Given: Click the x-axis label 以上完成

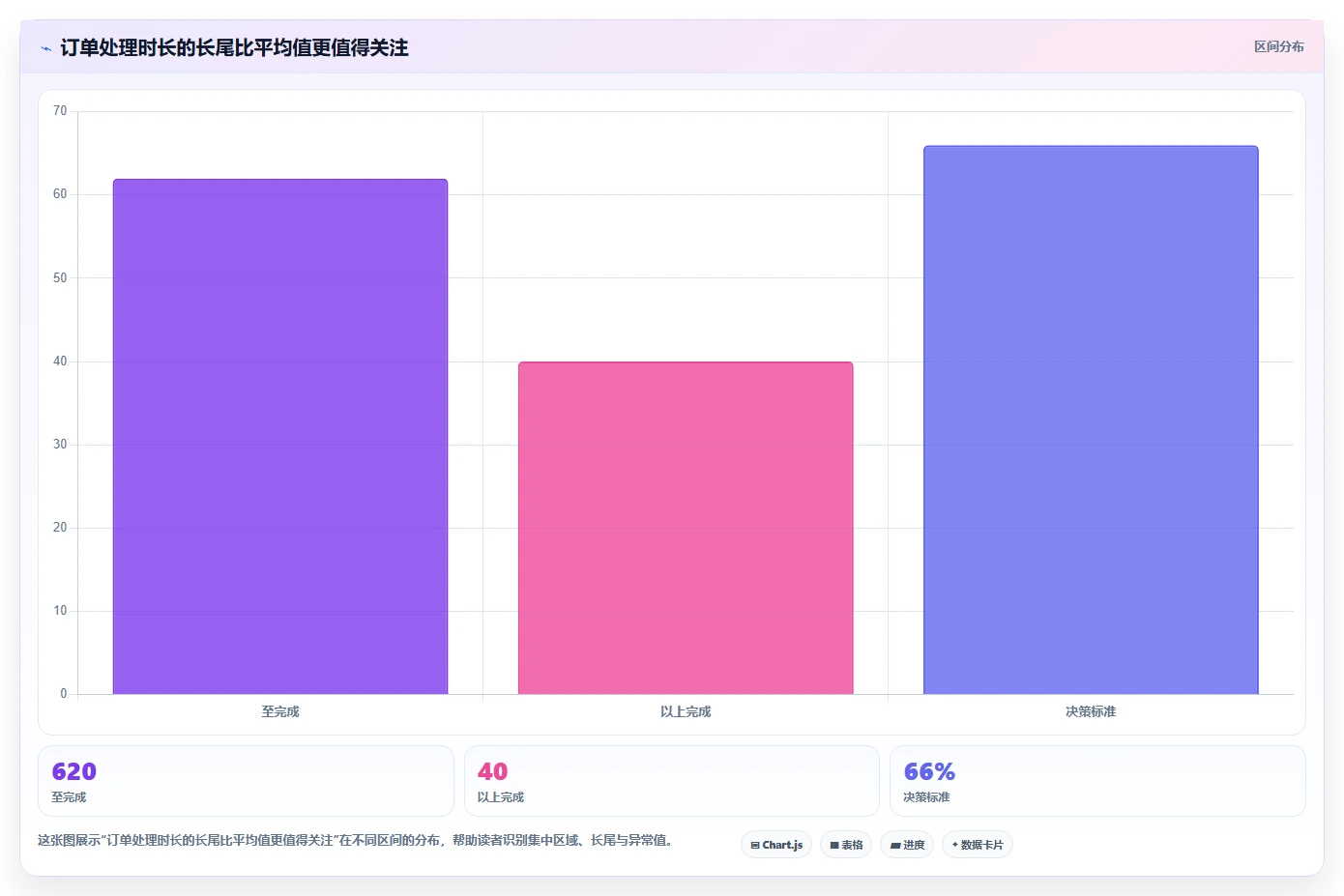Looking at the screenshot, I should (686, 711).
